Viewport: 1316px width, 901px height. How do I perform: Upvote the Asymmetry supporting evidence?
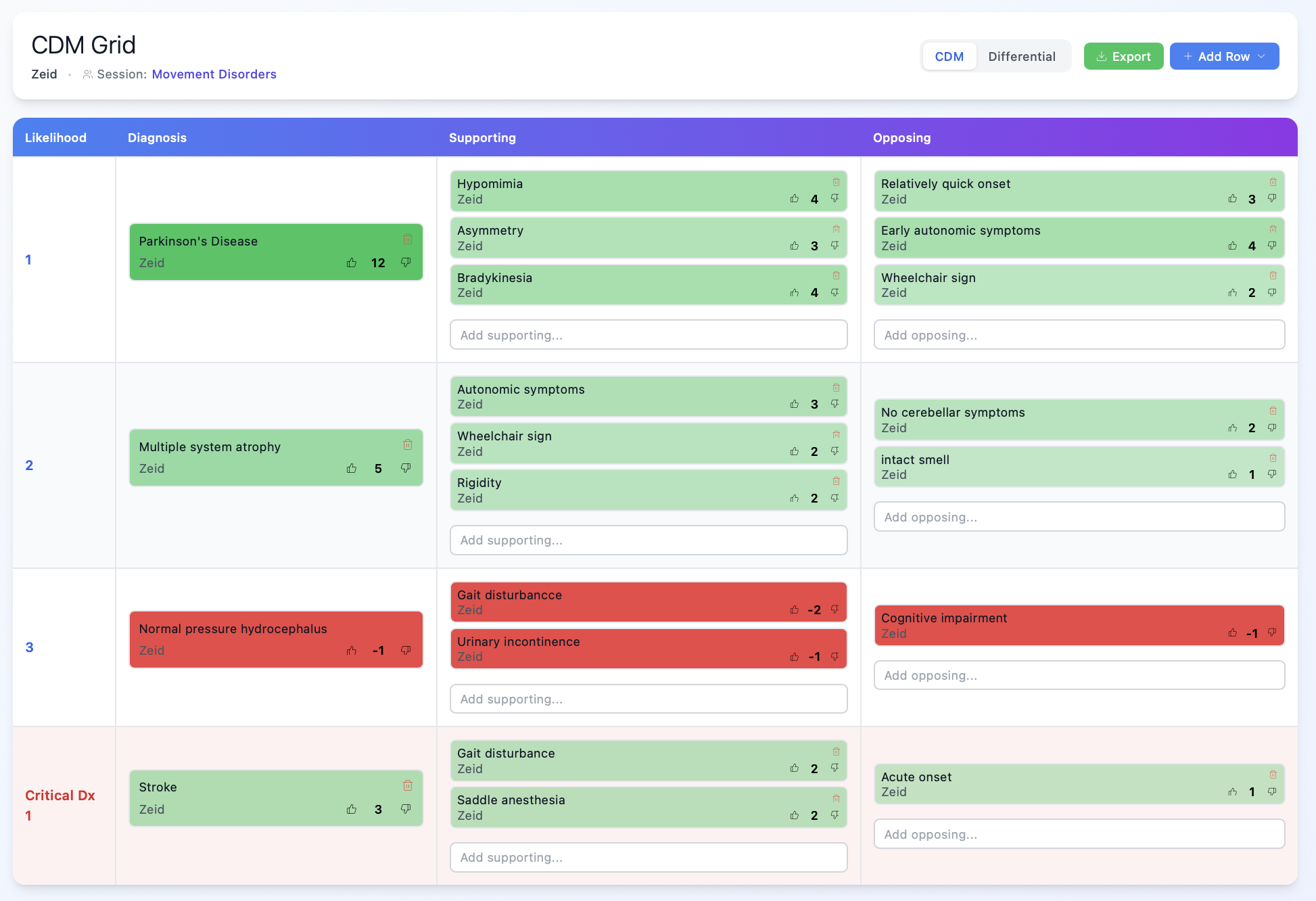[795, 246]
